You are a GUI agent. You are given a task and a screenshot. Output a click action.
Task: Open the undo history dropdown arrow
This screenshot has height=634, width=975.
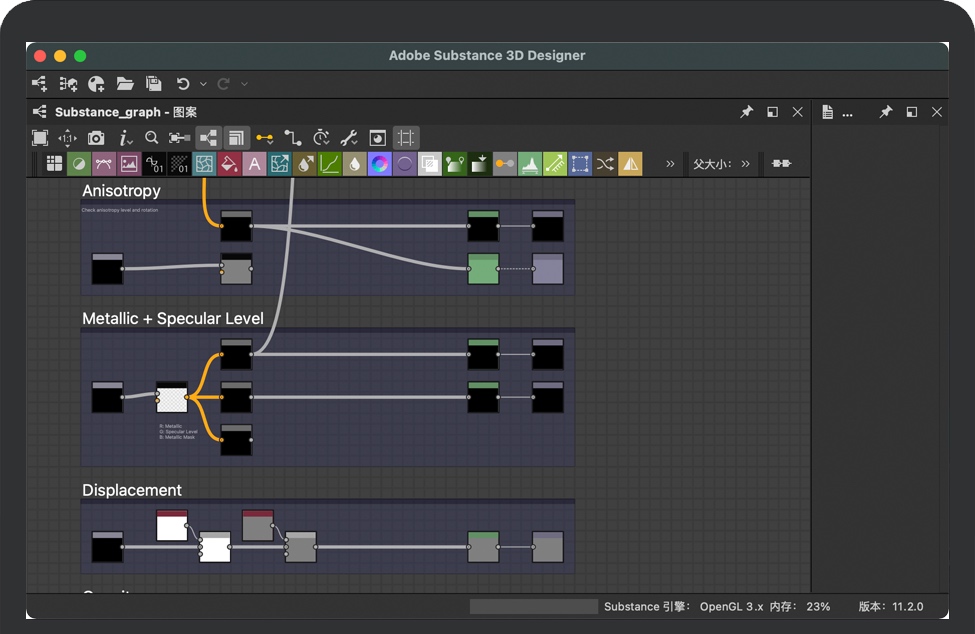[x=203, y=84]
